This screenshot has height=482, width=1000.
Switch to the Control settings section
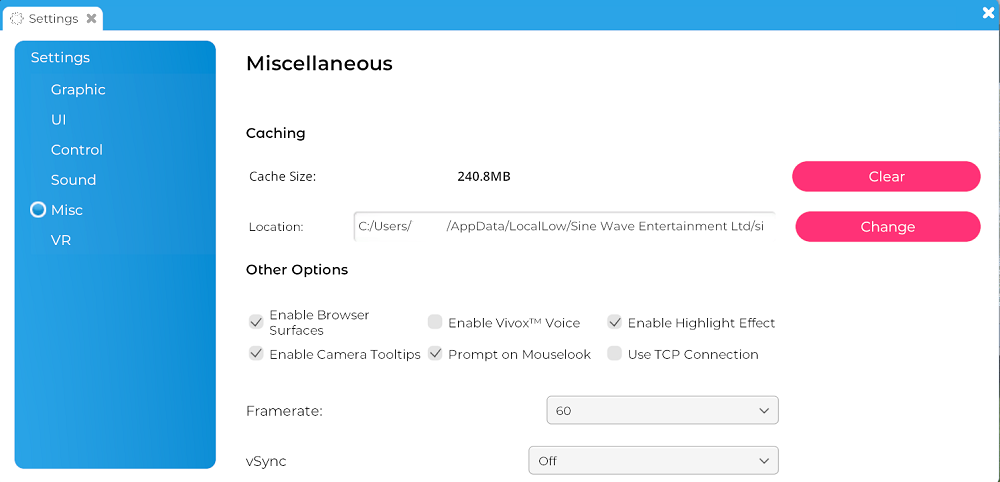tap(77, 150)
